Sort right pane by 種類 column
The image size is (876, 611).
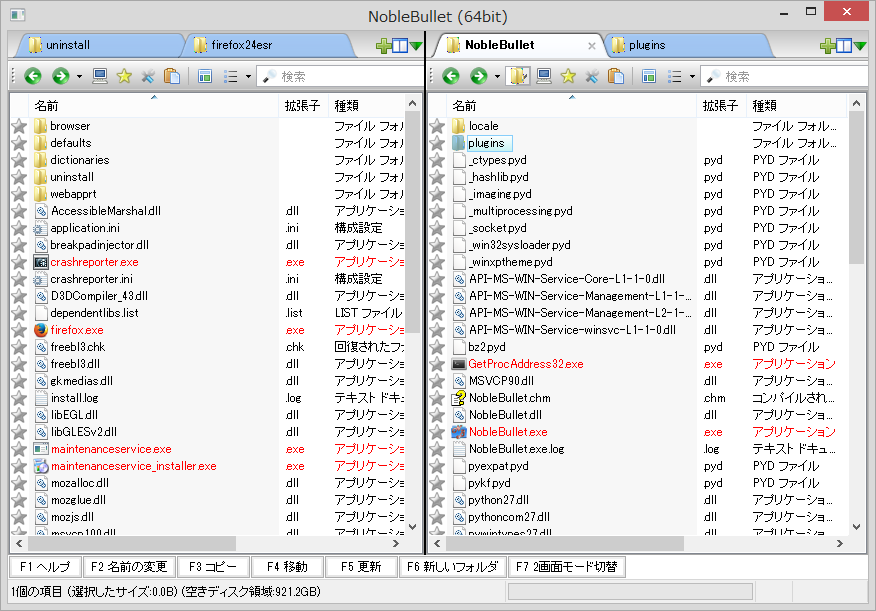(796, 106)
